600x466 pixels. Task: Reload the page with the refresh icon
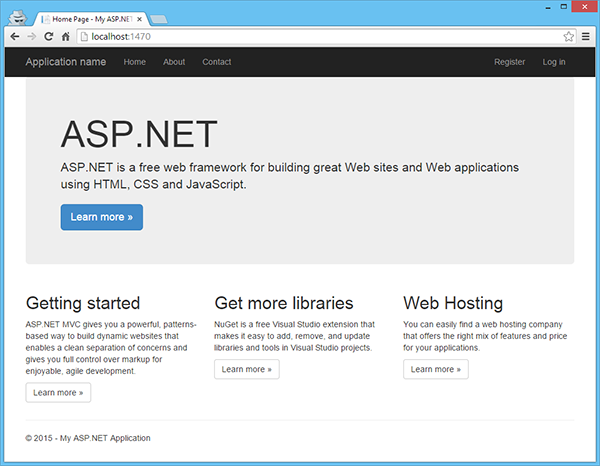point(49,37)
